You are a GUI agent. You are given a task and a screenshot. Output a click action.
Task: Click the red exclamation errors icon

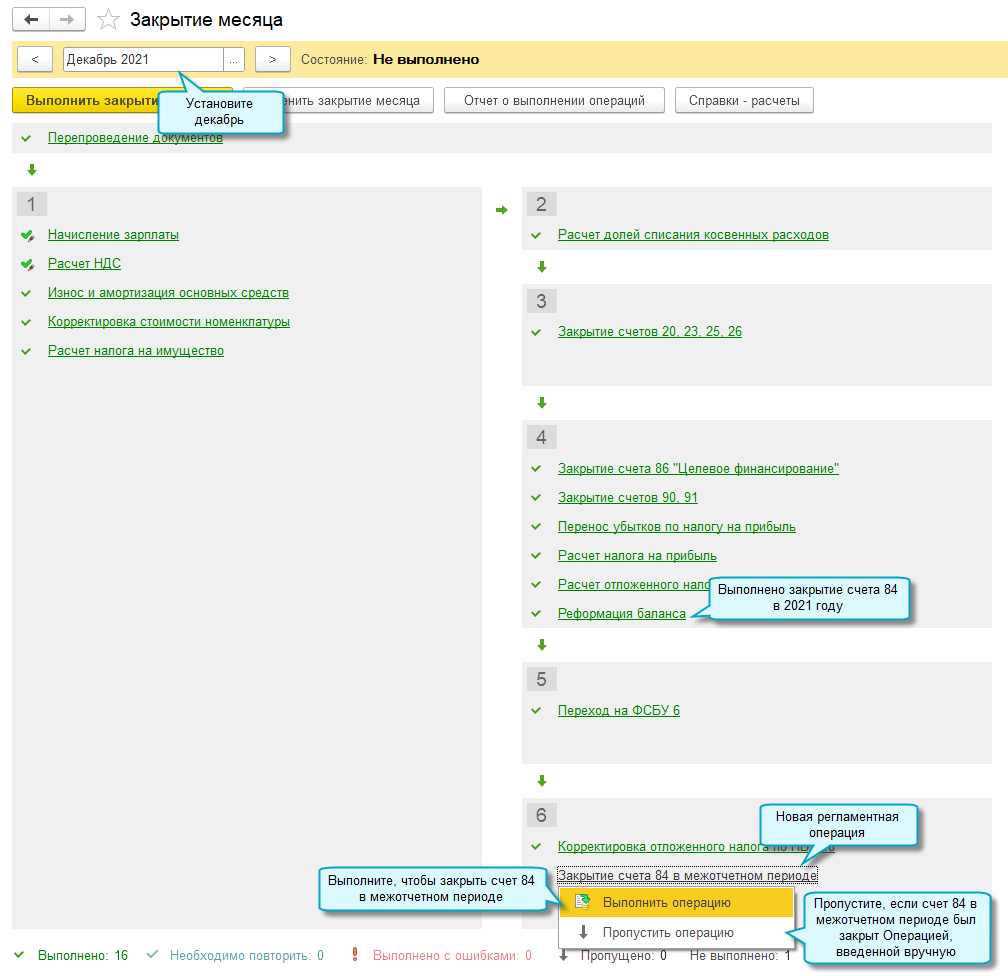pos(354,955)
